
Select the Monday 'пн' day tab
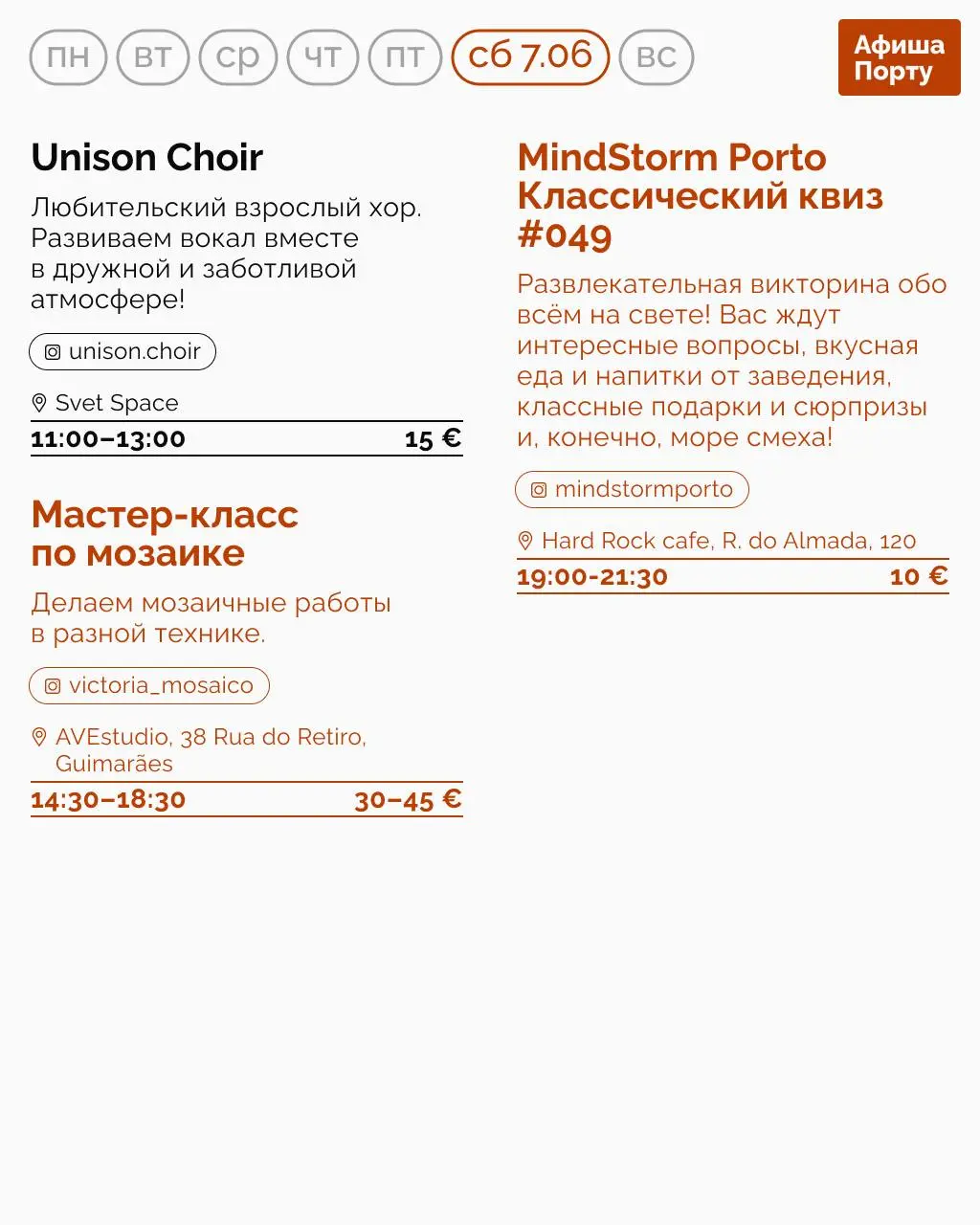[68, 57]
